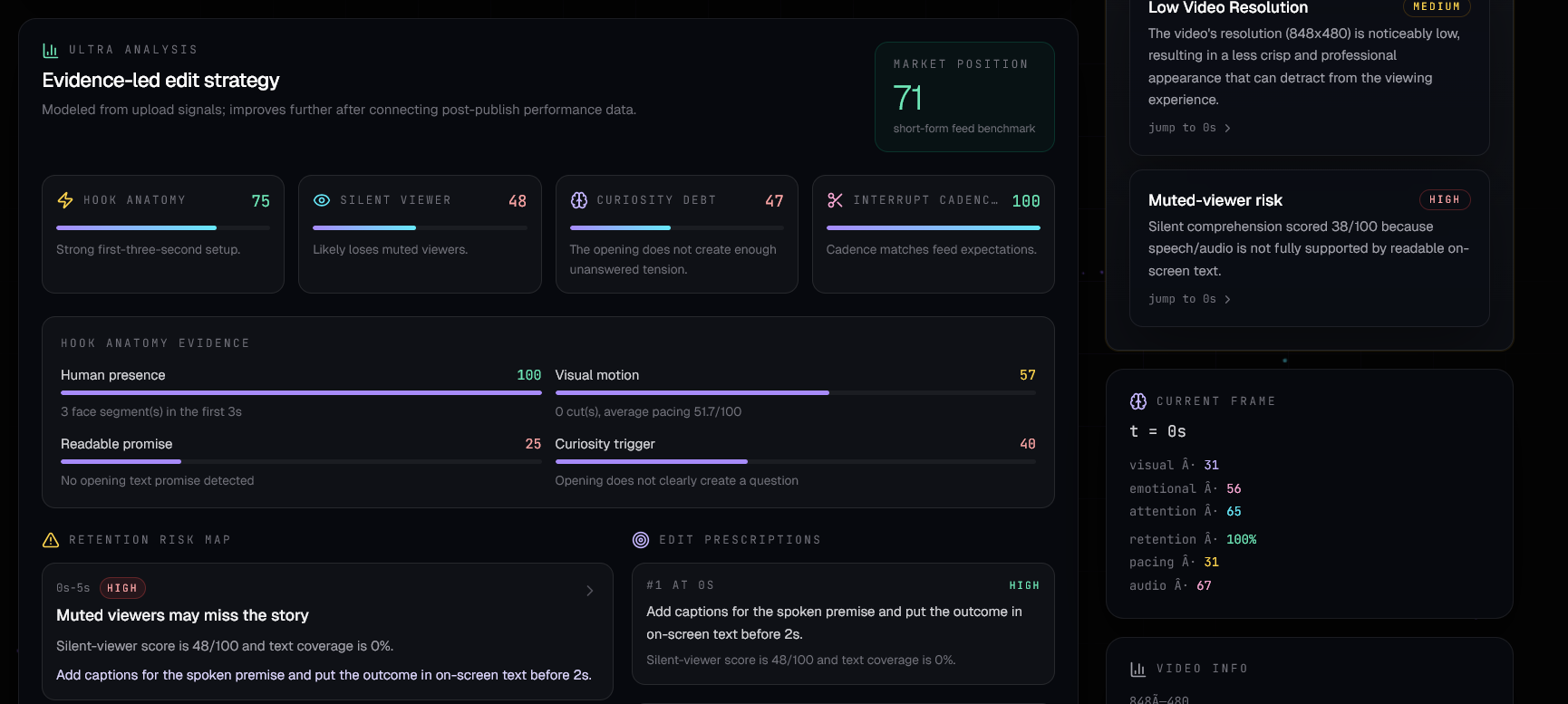The image size is (1568, 704).
Task: Click '3 face segment(s) in the first 3s'
Action: click(151, 411)
